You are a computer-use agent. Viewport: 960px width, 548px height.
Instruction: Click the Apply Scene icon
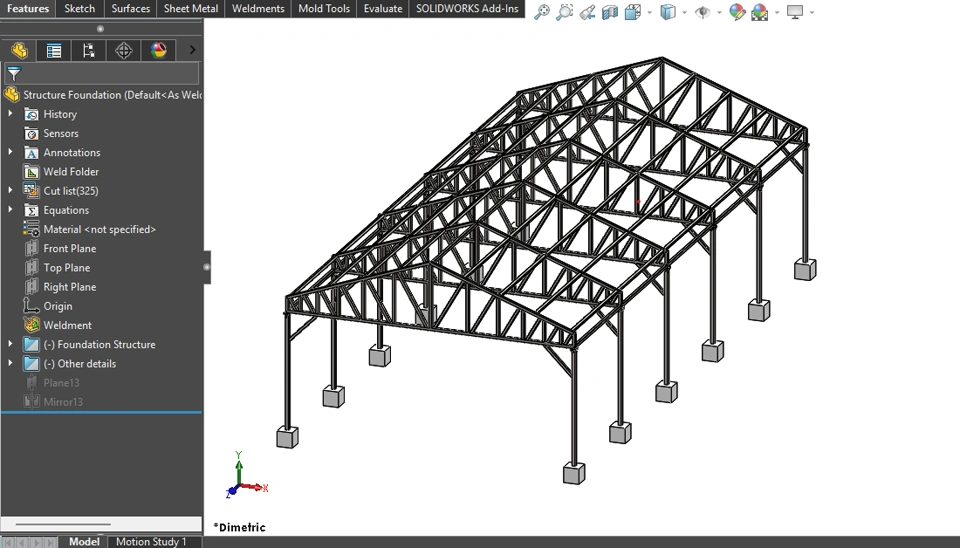point(760,12)
